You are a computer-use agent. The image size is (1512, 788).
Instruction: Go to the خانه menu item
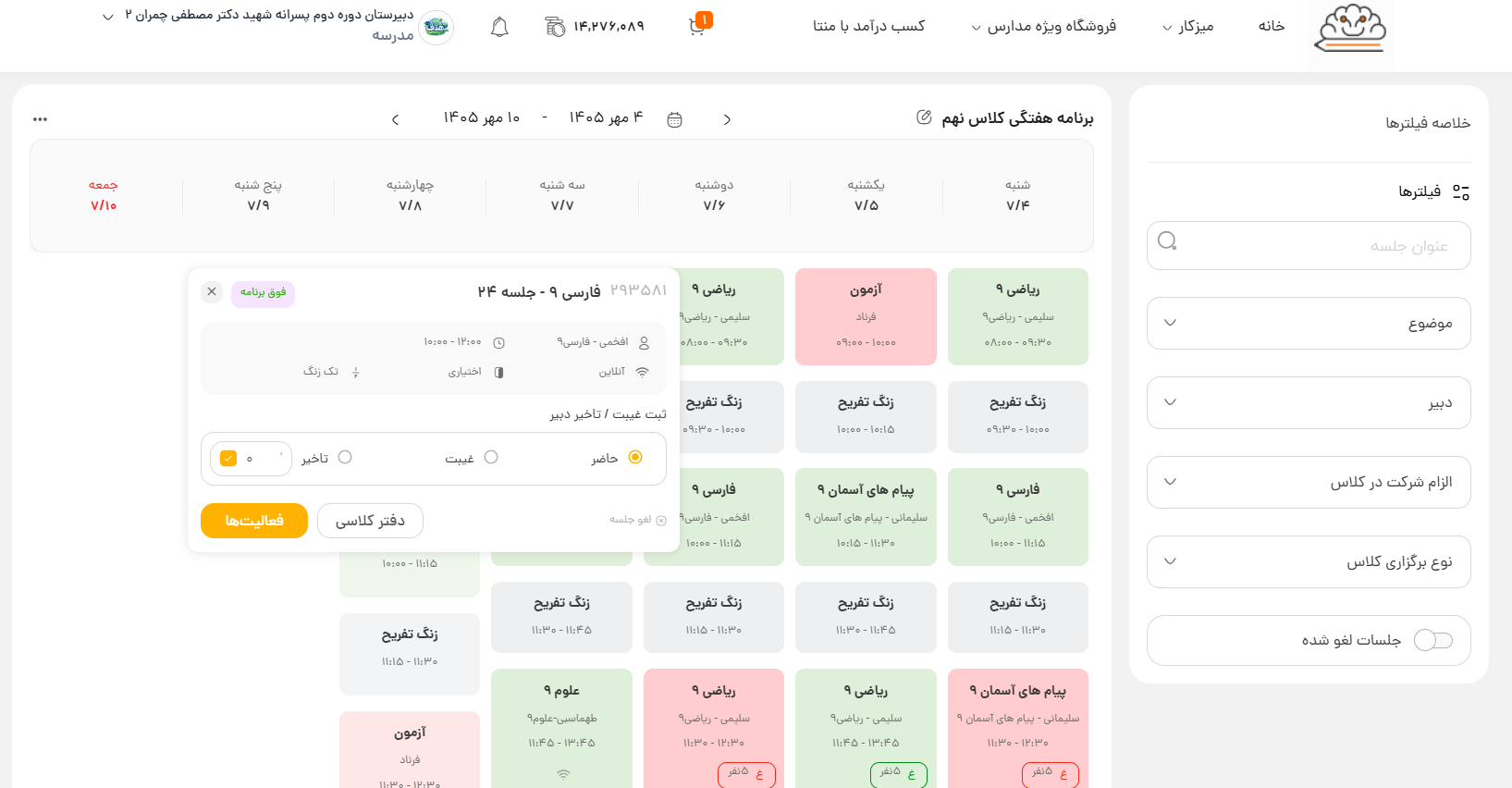[1272, 26]
